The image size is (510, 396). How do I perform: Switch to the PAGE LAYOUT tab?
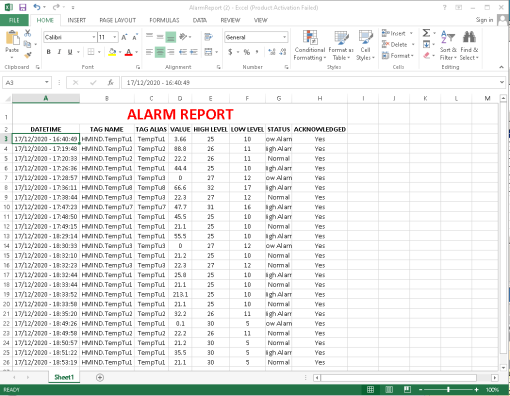[117, 20]
